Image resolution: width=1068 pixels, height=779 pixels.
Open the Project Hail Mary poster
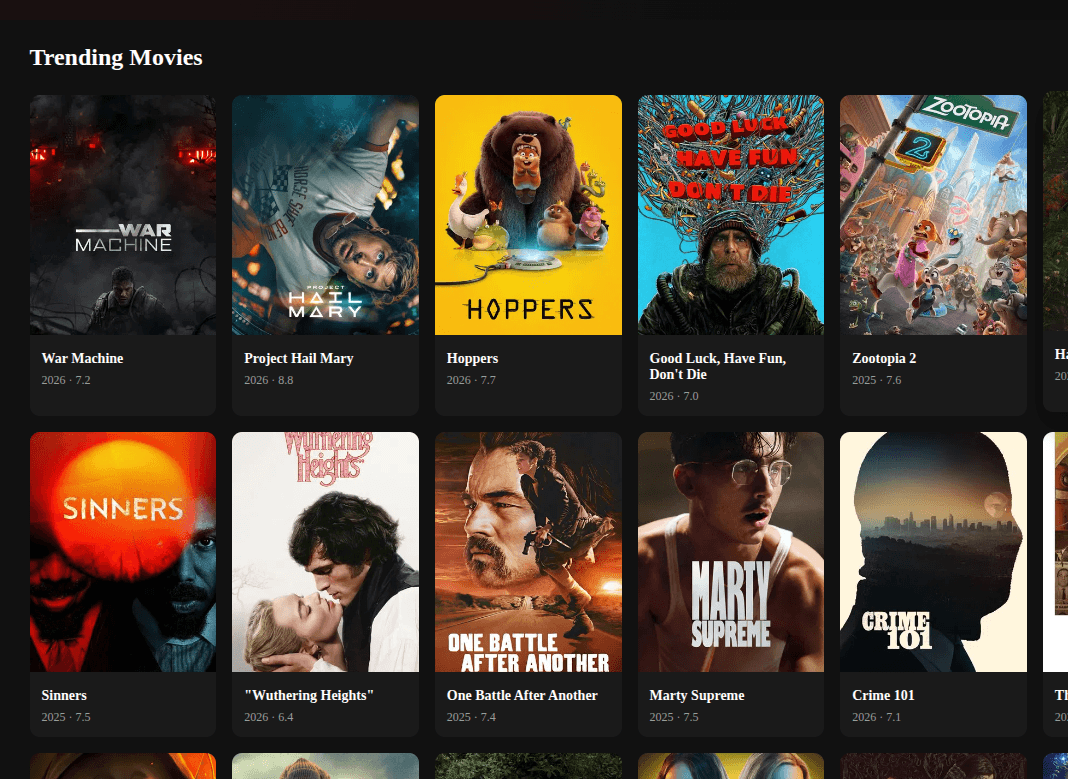[325, 214]
